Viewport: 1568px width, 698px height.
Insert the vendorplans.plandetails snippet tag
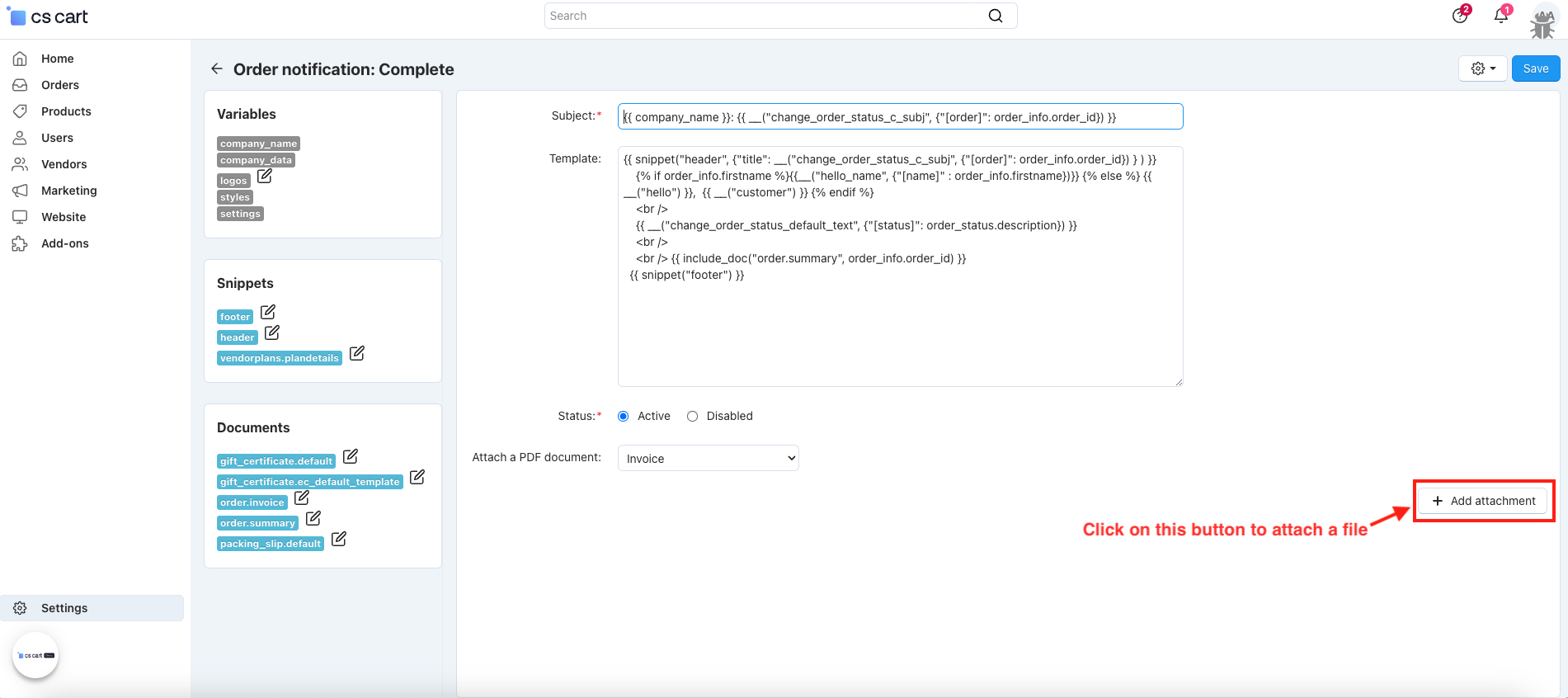(x=280, y=358)
